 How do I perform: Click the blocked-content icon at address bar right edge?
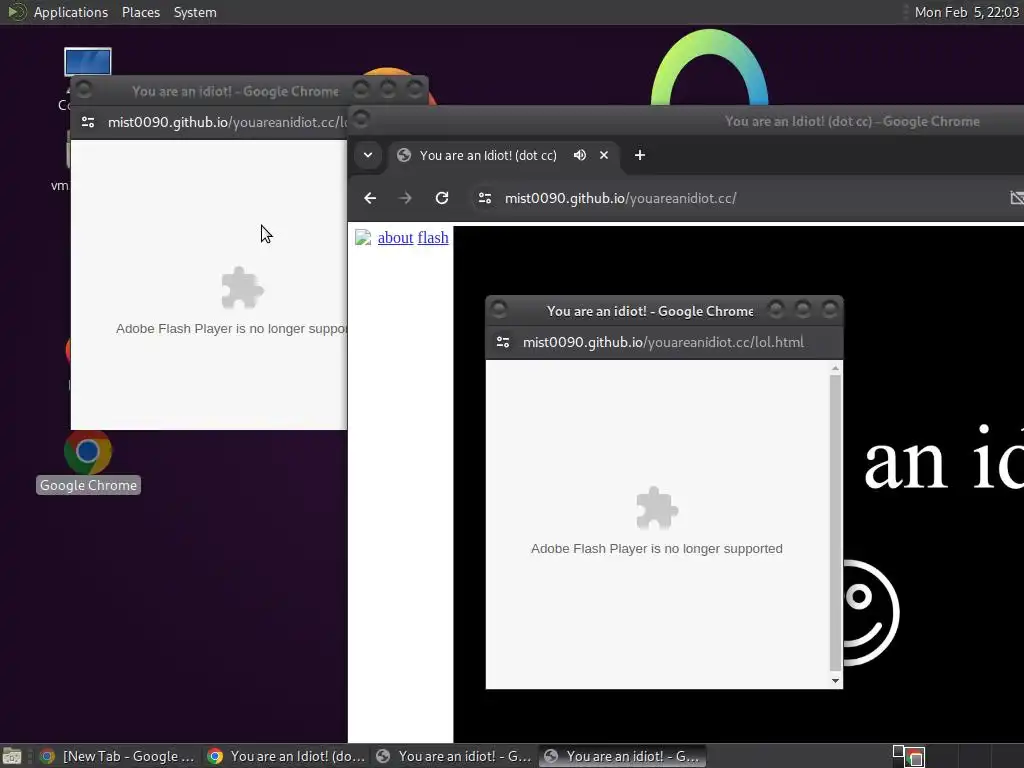point(1017,198)
